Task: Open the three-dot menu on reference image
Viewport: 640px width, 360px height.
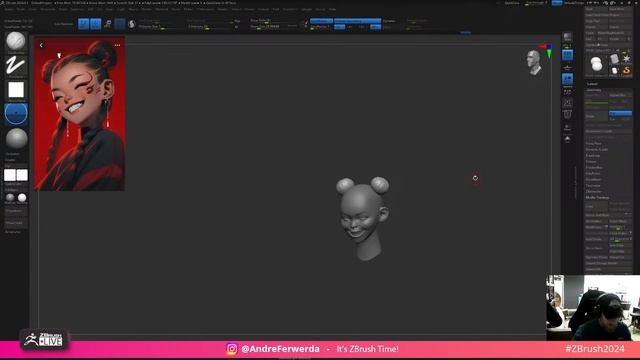Action: click(118, 45)
